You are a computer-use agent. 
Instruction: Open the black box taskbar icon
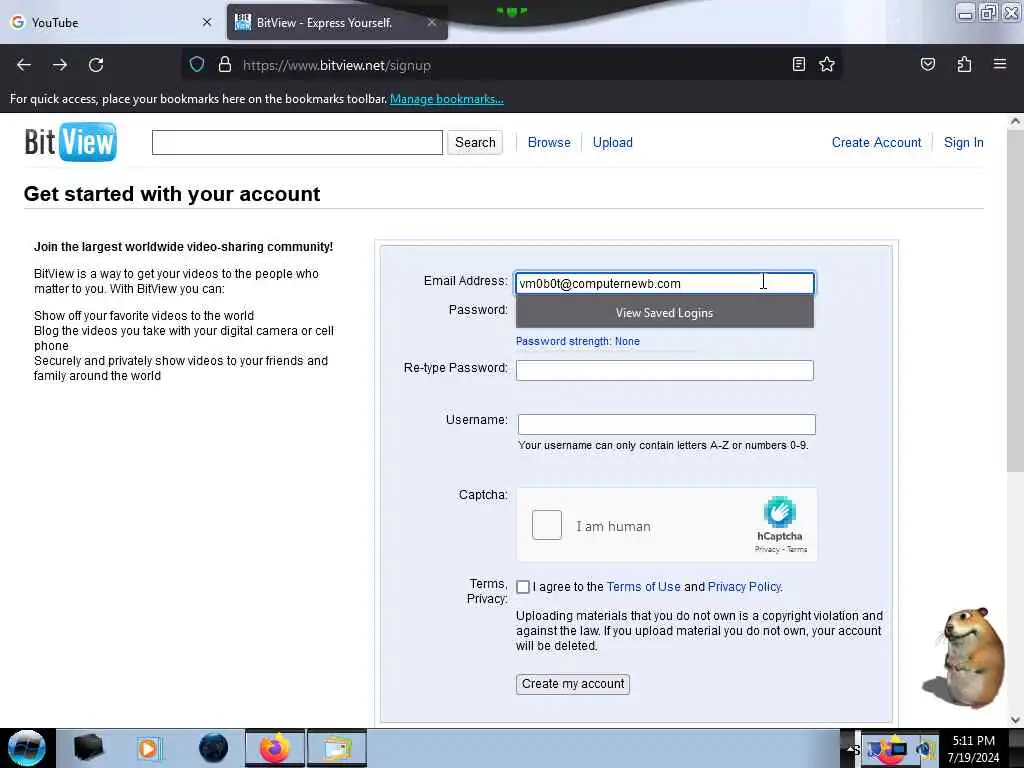(x=88, y=748)
